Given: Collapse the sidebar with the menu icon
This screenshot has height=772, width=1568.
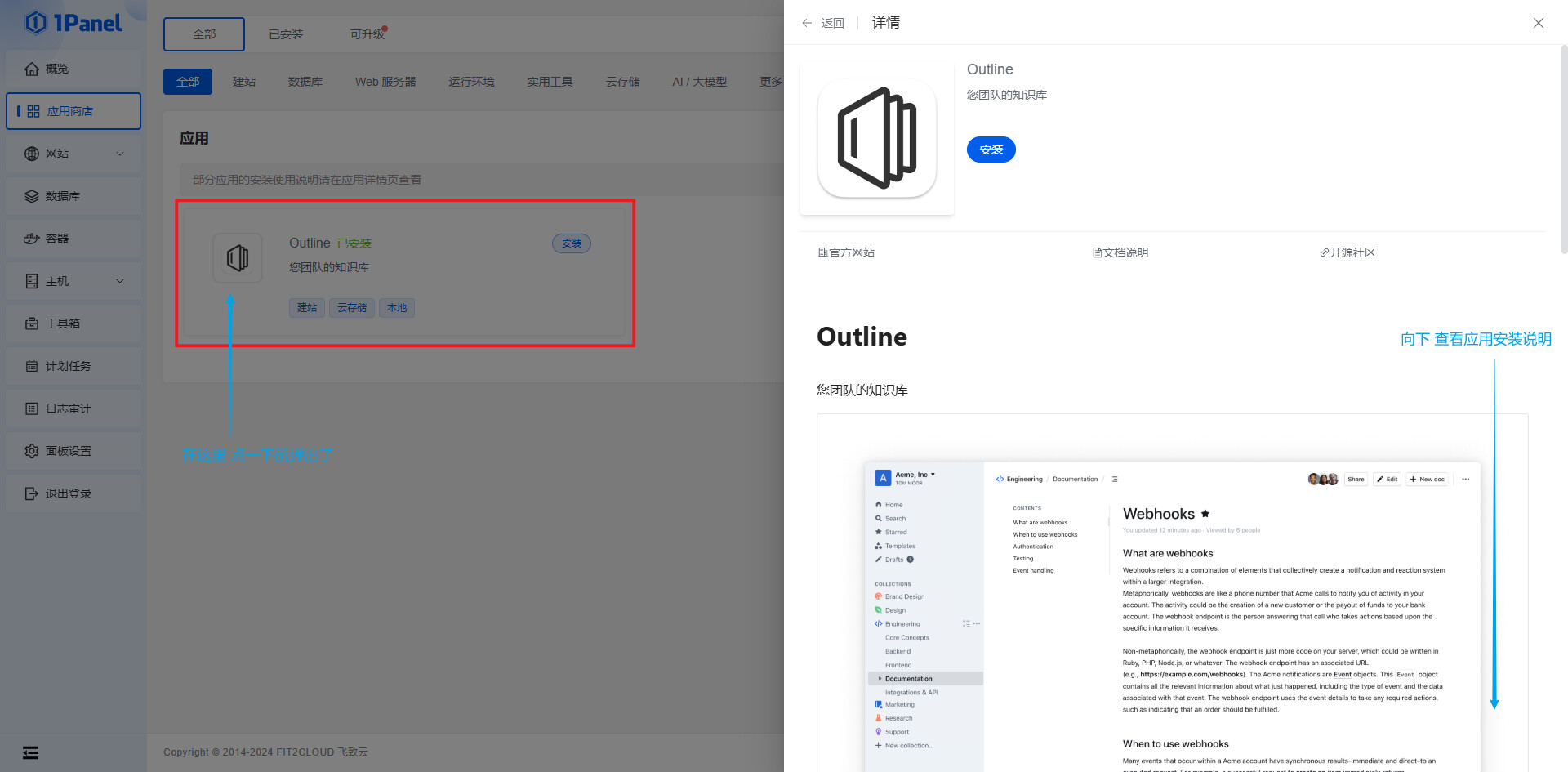Looking at the screenshot, I should point(31,753).
